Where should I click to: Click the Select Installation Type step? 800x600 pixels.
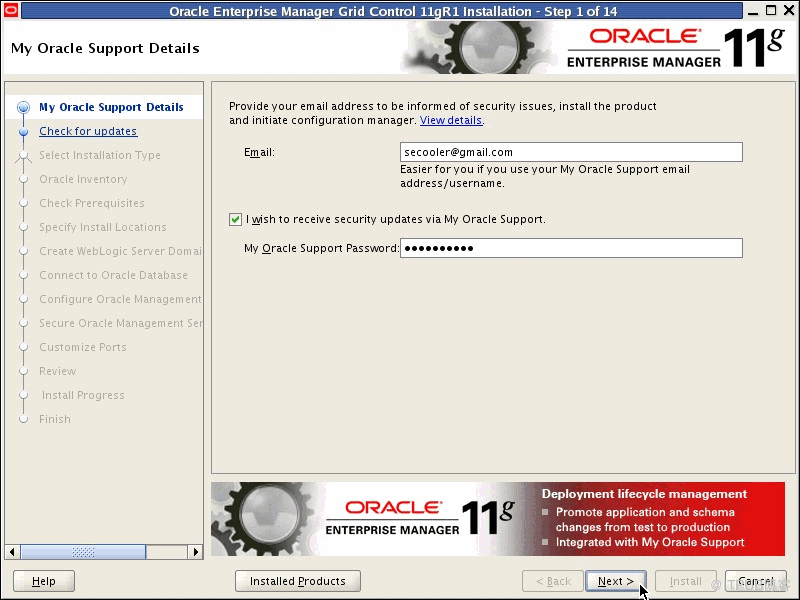99,155
